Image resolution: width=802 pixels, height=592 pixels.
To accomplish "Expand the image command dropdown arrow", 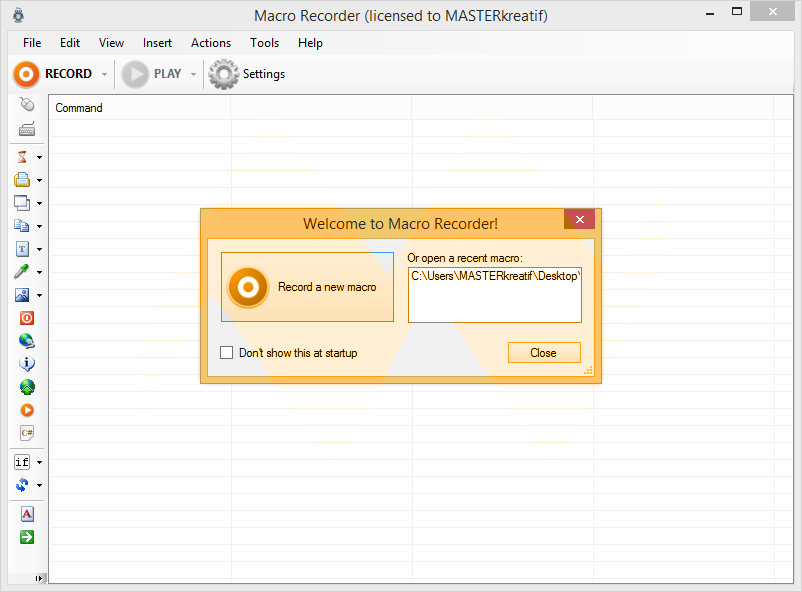I will click(39, 296).
